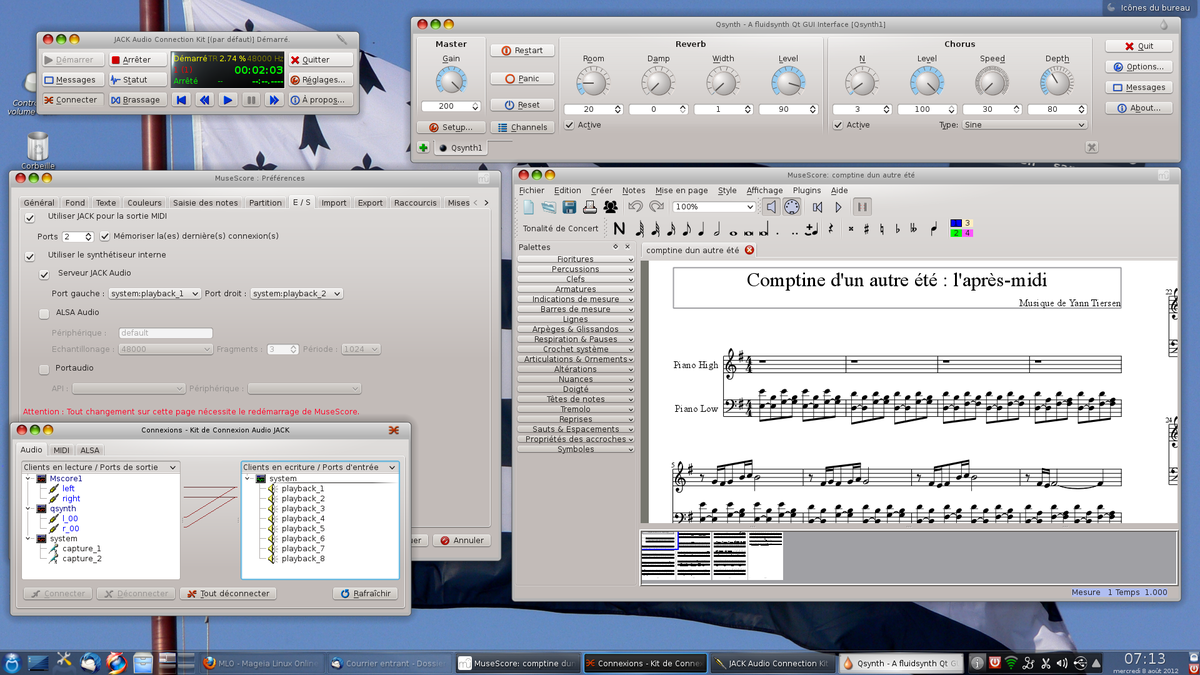Click the print icon in MuseScore toolbar
1200x675 pixels.
(x=590, y=207)
